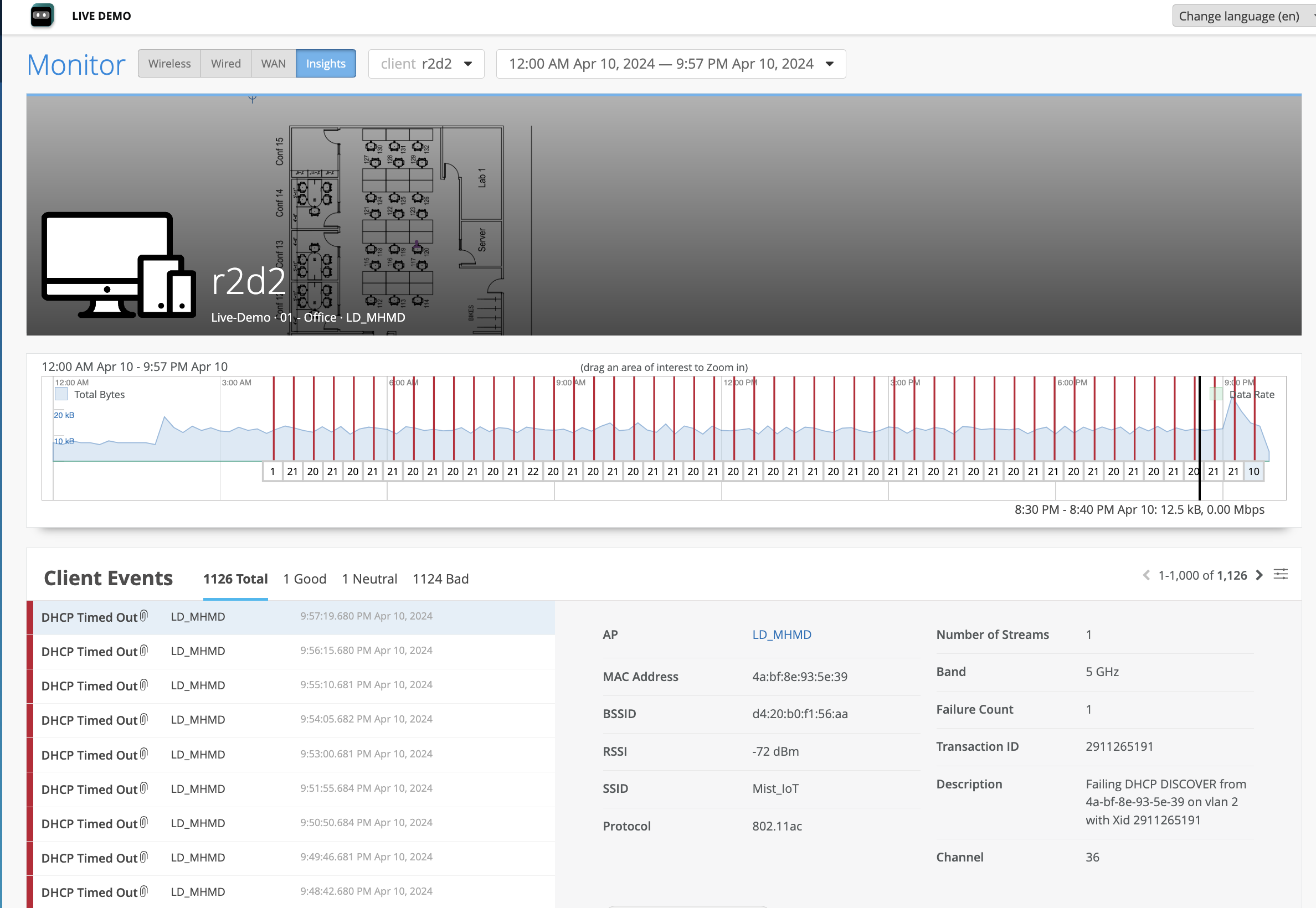Open the client r2d2 dropdown

coord(426,64)
